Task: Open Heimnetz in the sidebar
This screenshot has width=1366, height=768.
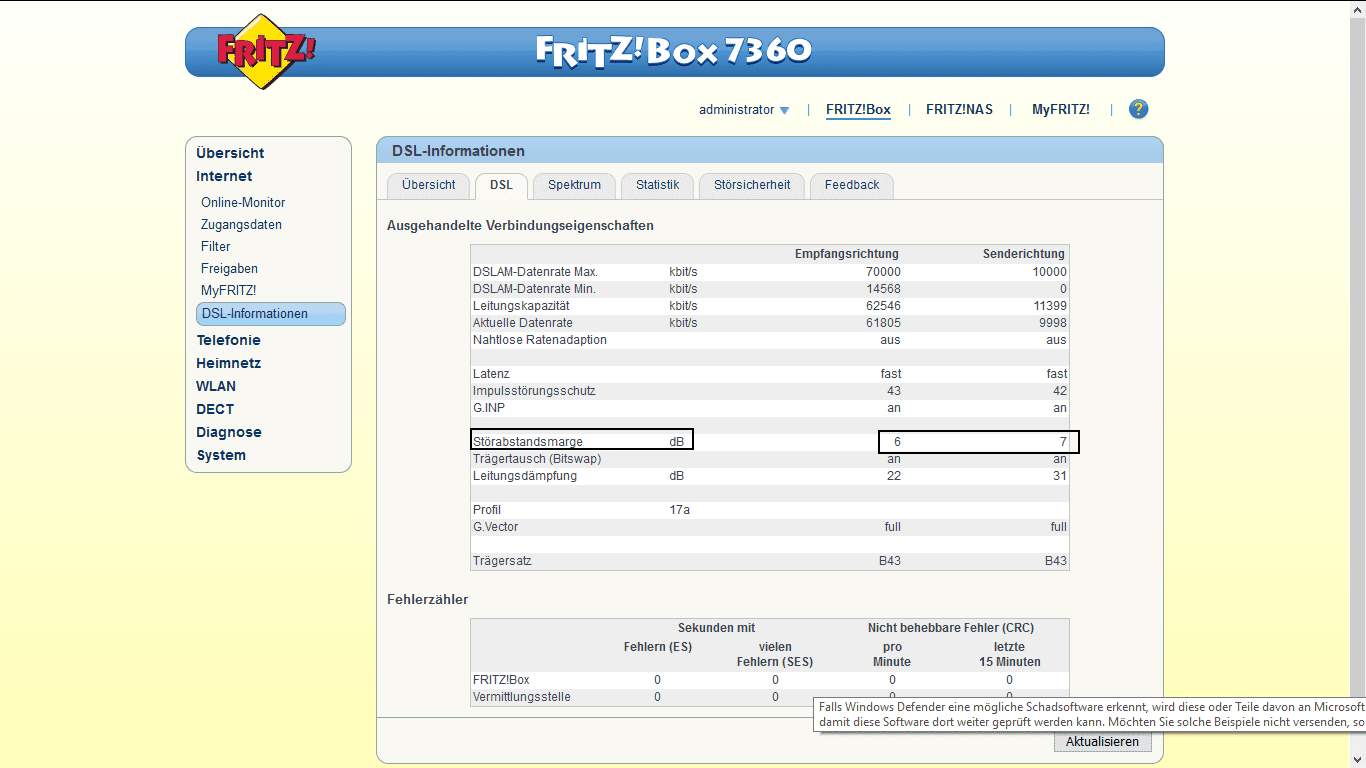Action: pos(228,363)
